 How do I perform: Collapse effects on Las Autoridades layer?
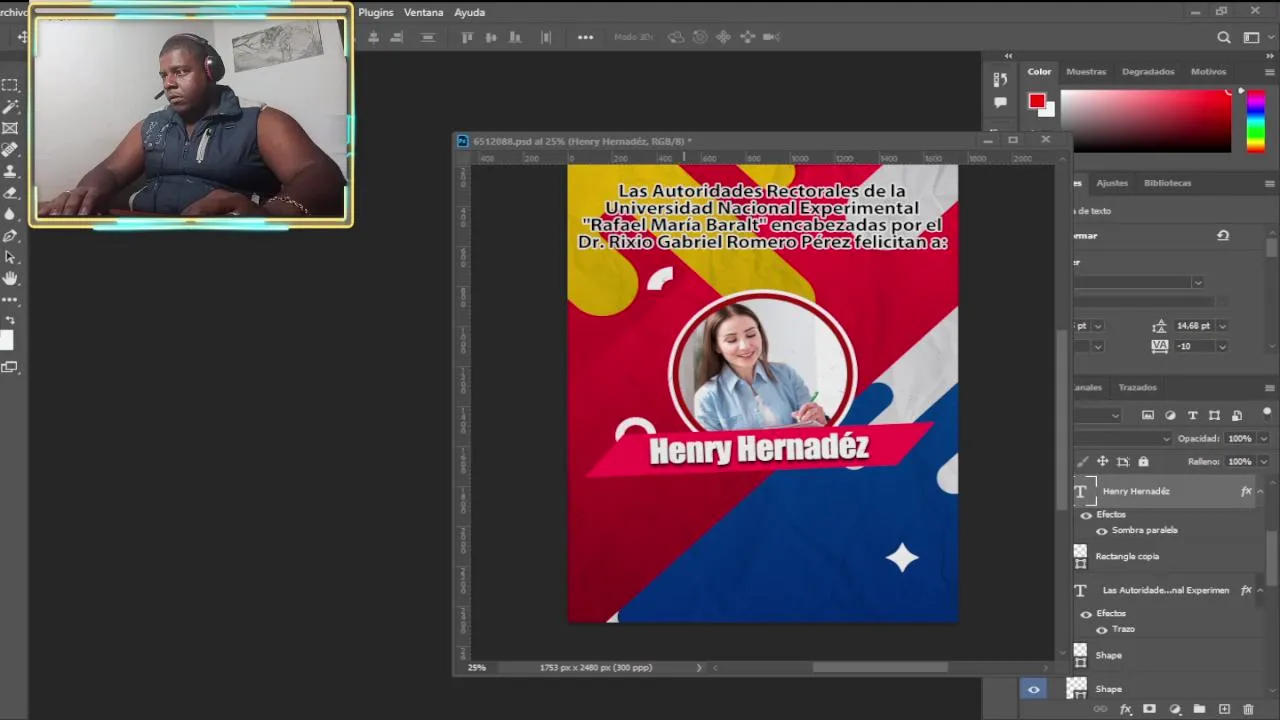pos(1260,590)
